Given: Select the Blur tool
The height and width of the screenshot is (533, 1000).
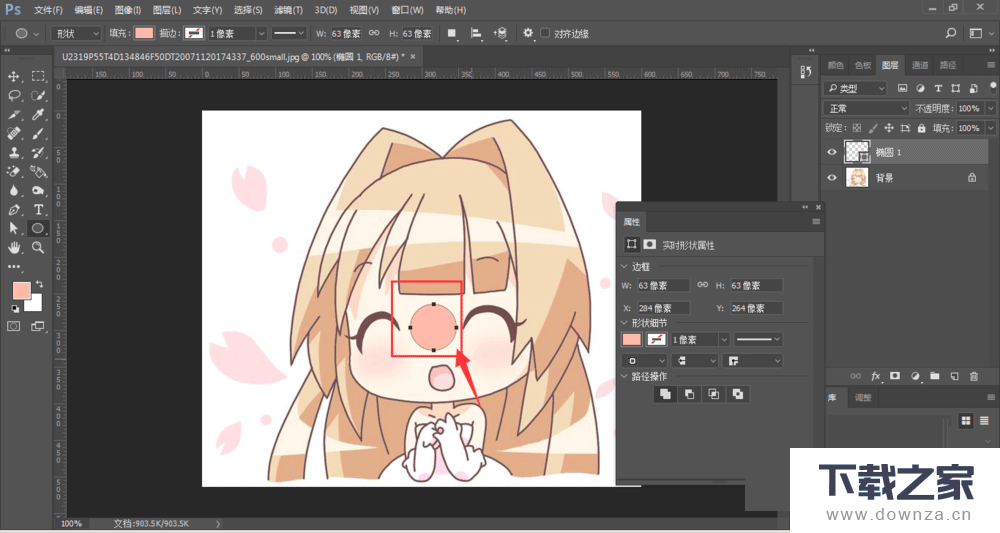Looking at the screenshot, I should 13,191.
